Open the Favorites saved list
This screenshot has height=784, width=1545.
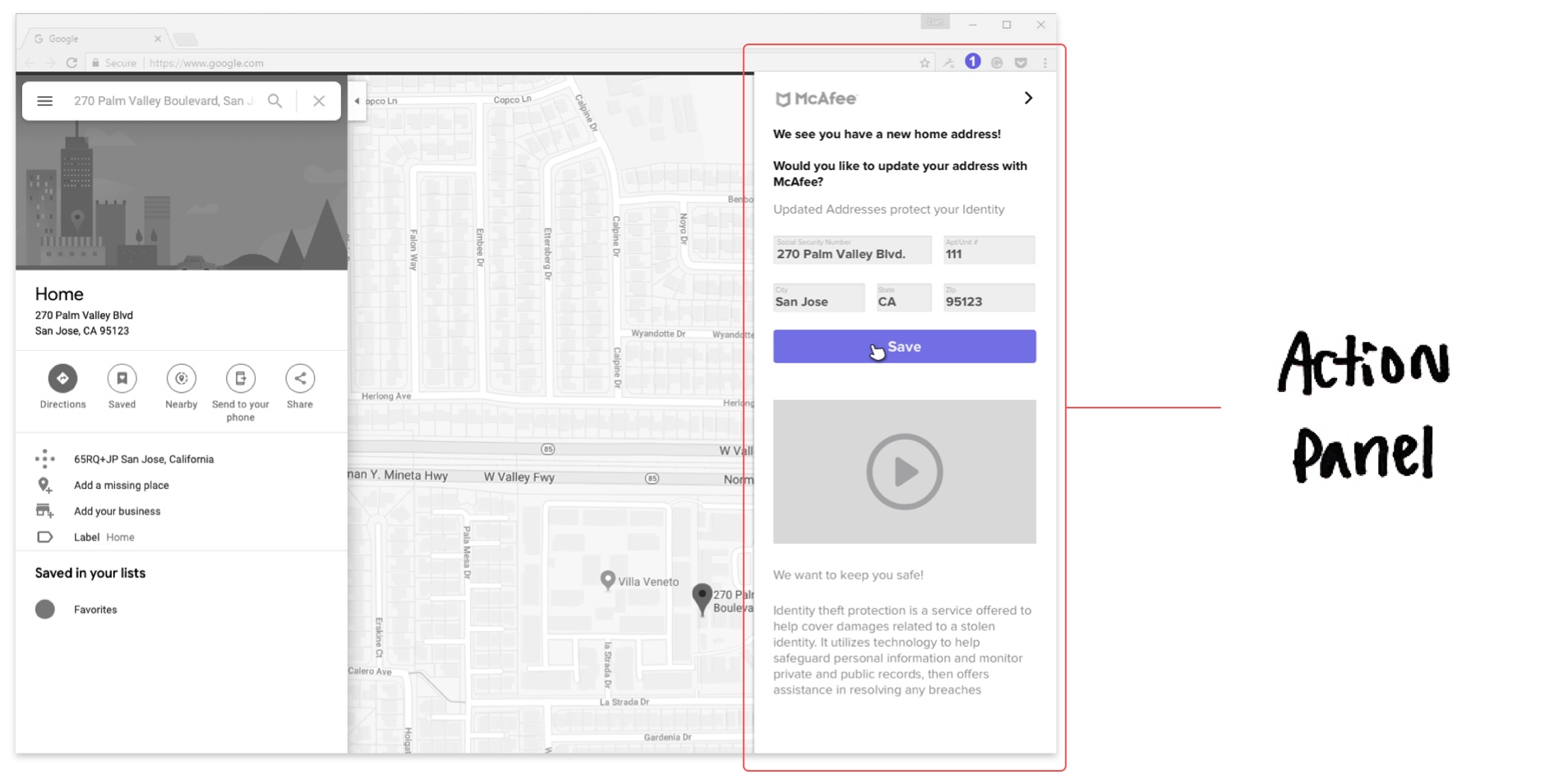click(181, 610)
